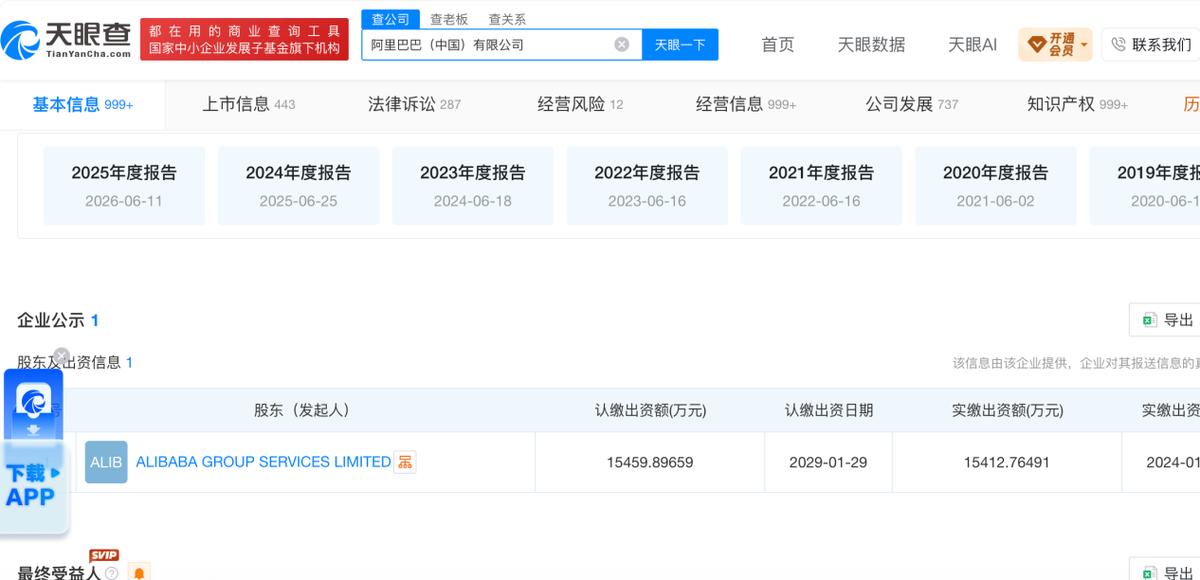The height and width of the screenshot is (580, 1200).
Task: Clear the search box text
Action: [621, 44]
